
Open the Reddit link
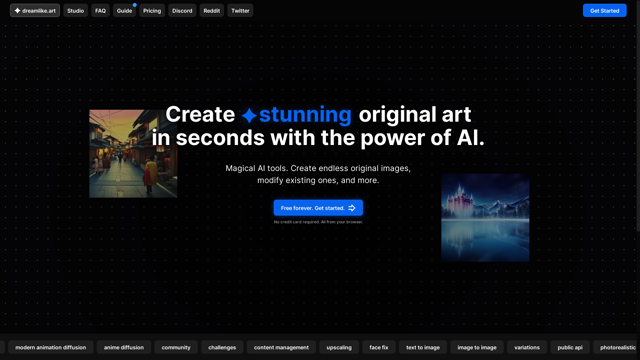(212, 11)
